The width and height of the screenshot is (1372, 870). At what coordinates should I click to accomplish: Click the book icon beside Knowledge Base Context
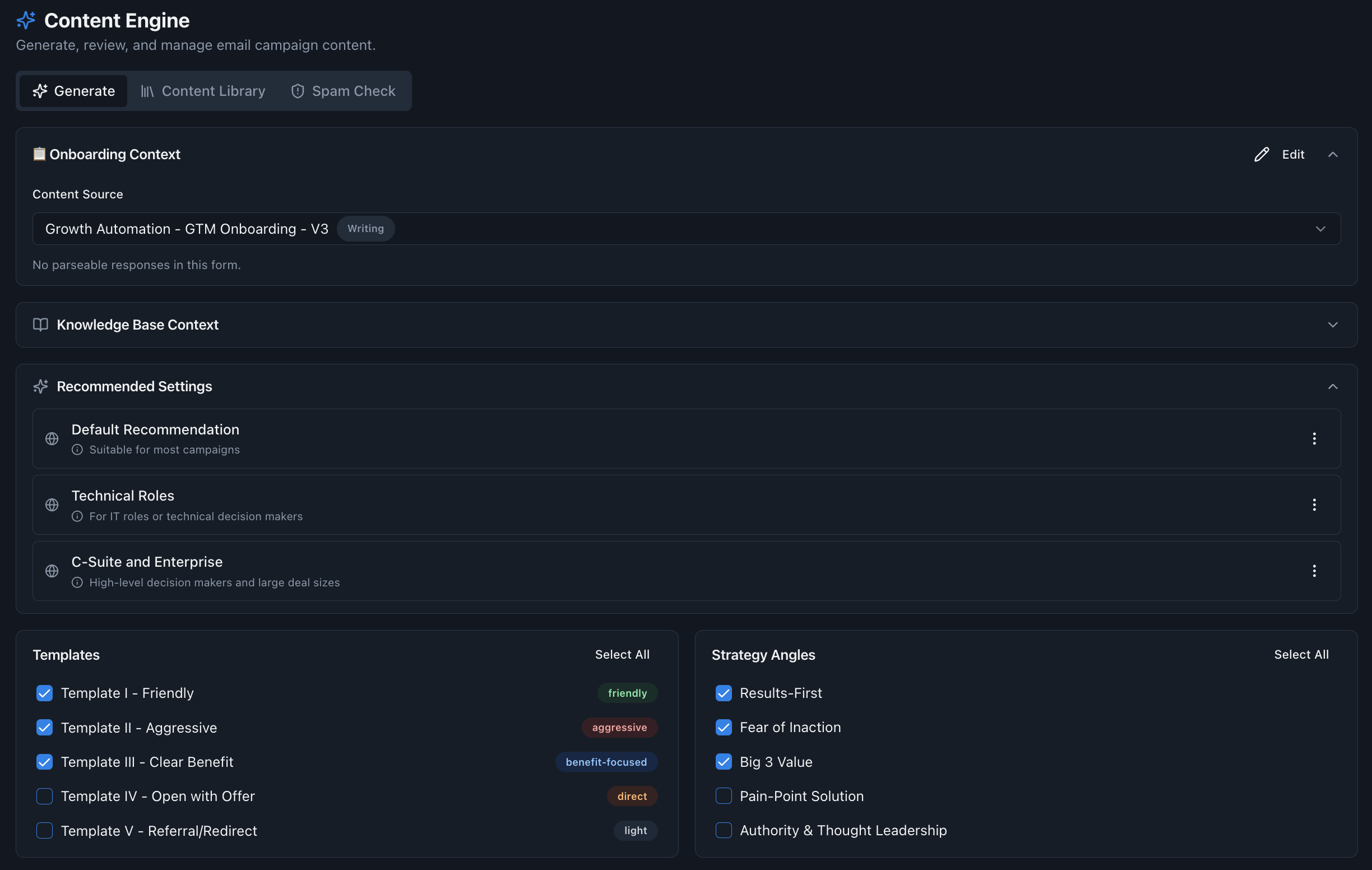tap(40, 325)
